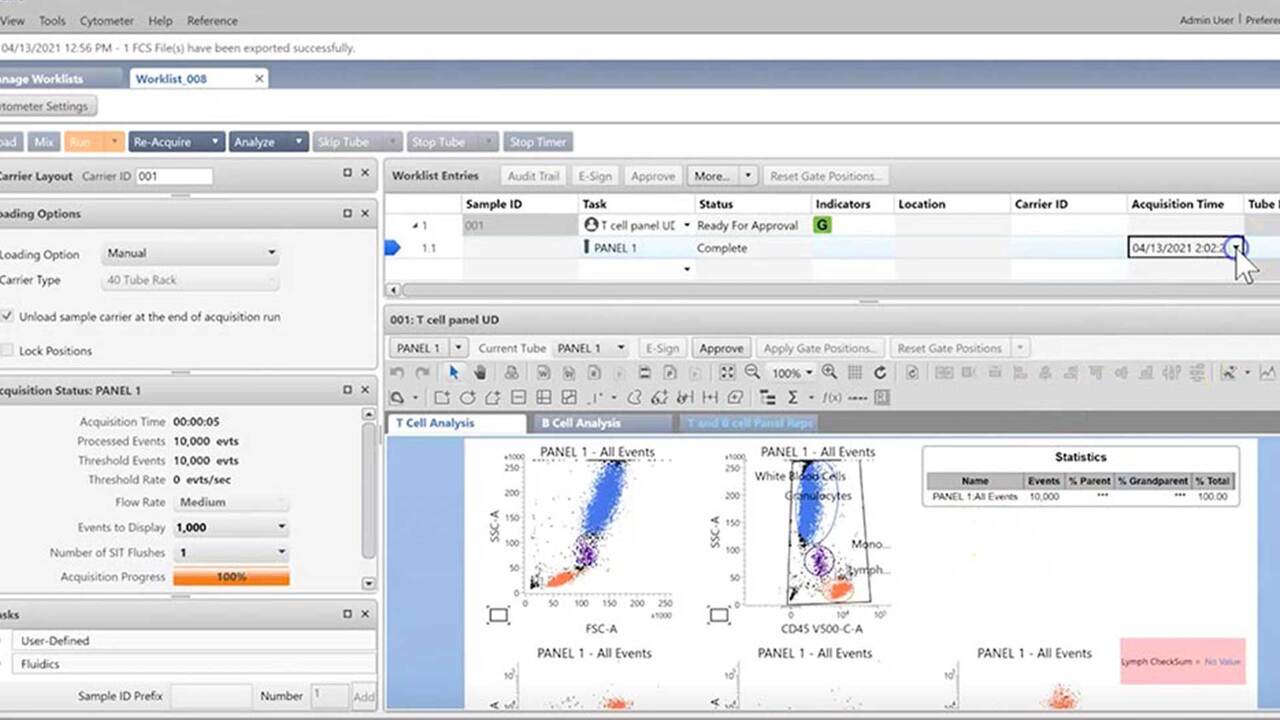Click the refresh plots icon

880,372
